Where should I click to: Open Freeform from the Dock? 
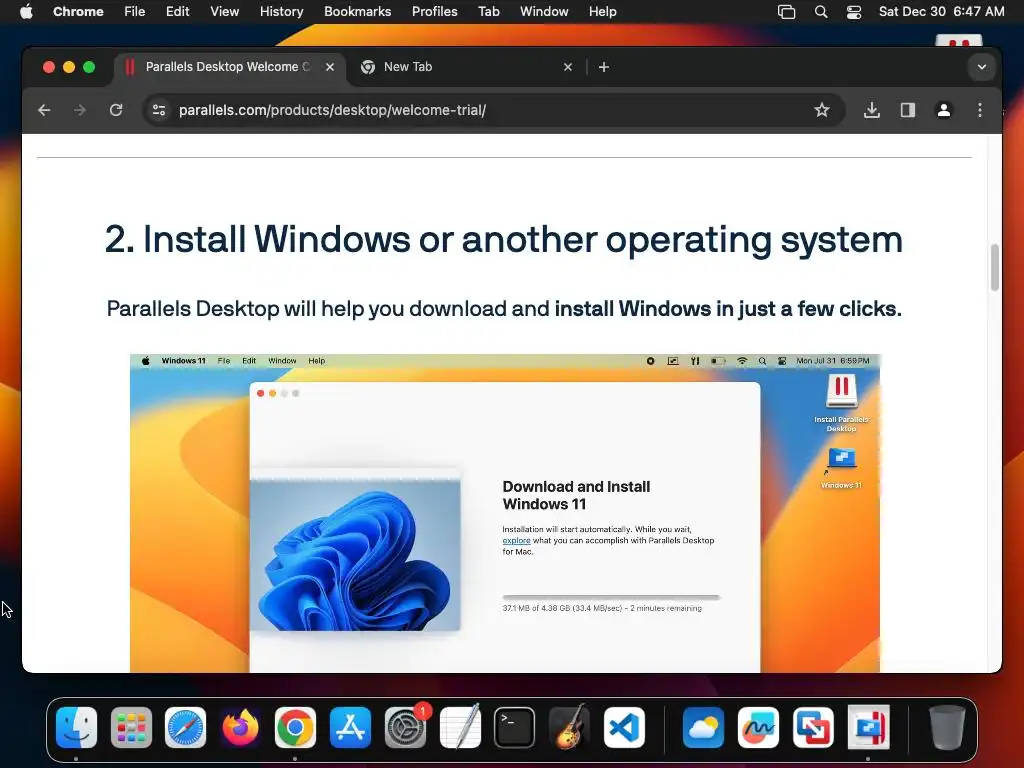point(758,728)
